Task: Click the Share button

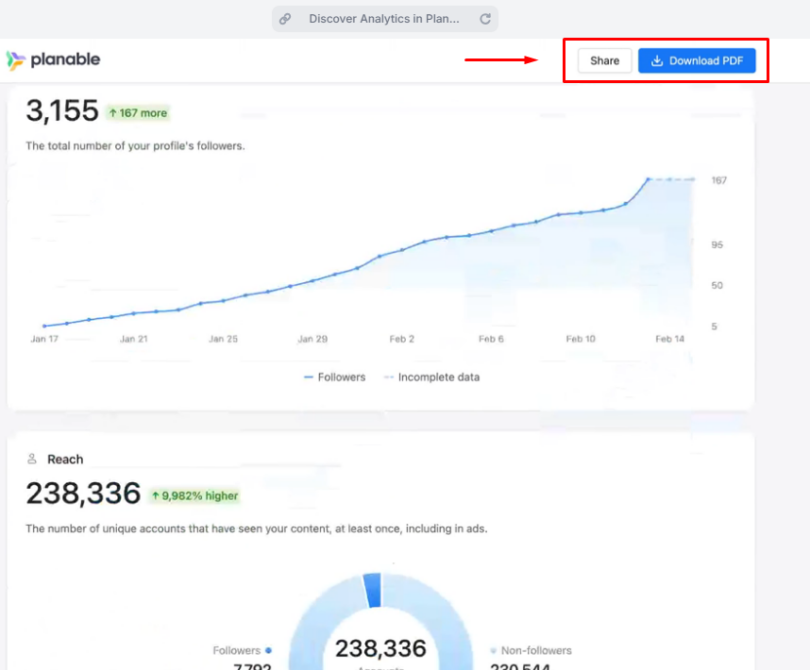Action: coord(603,60)
